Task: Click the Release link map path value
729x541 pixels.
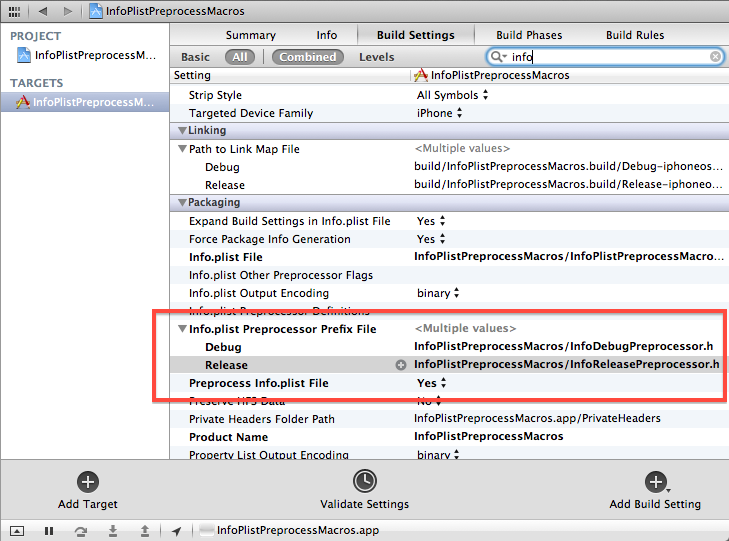Action: [x=568, y=185]
